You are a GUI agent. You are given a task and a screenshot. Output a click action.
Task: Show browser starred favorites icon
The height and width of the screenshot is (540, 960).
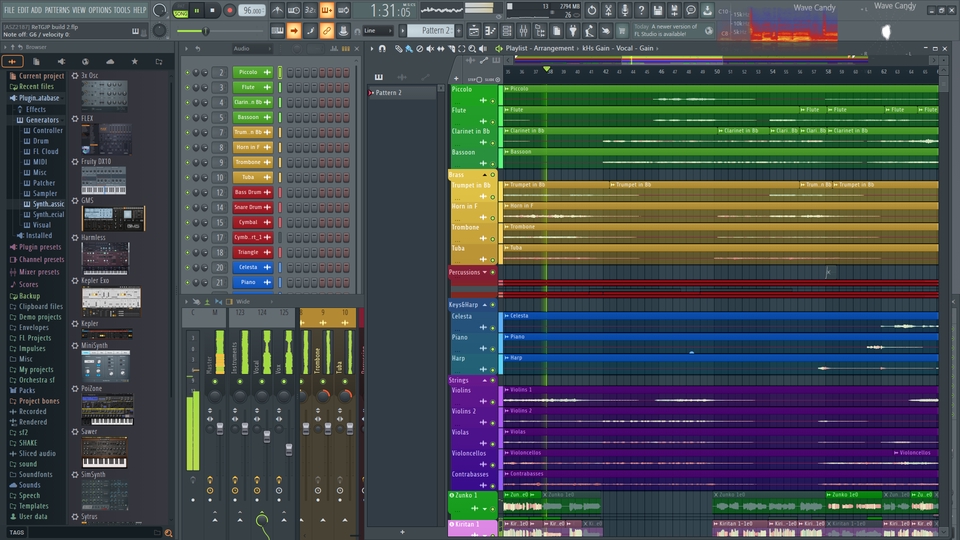pos(134,61)
